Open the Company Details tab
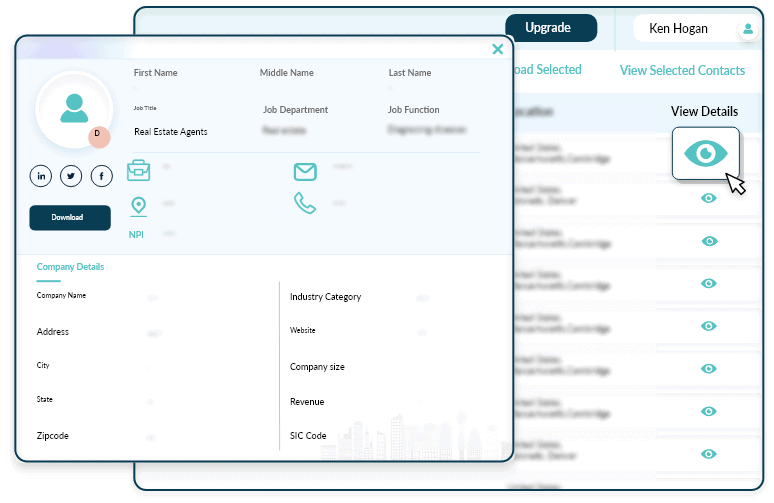 [x=70, y=267]
